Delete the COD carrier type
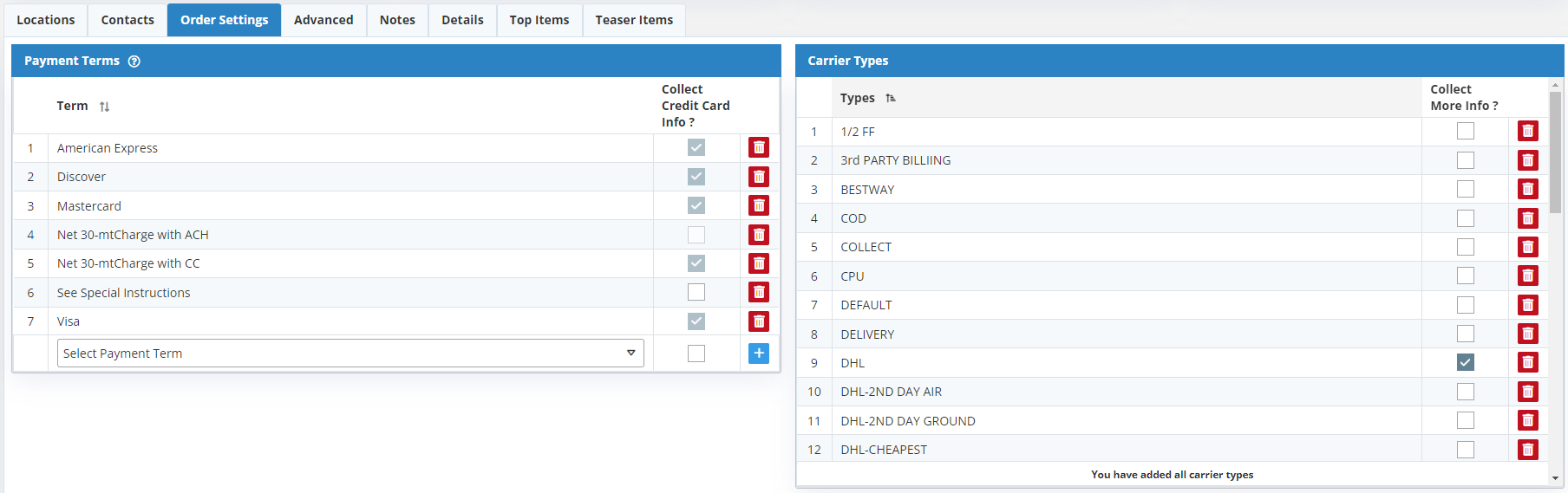1568x493 pixels. [x=1528, y=218]
